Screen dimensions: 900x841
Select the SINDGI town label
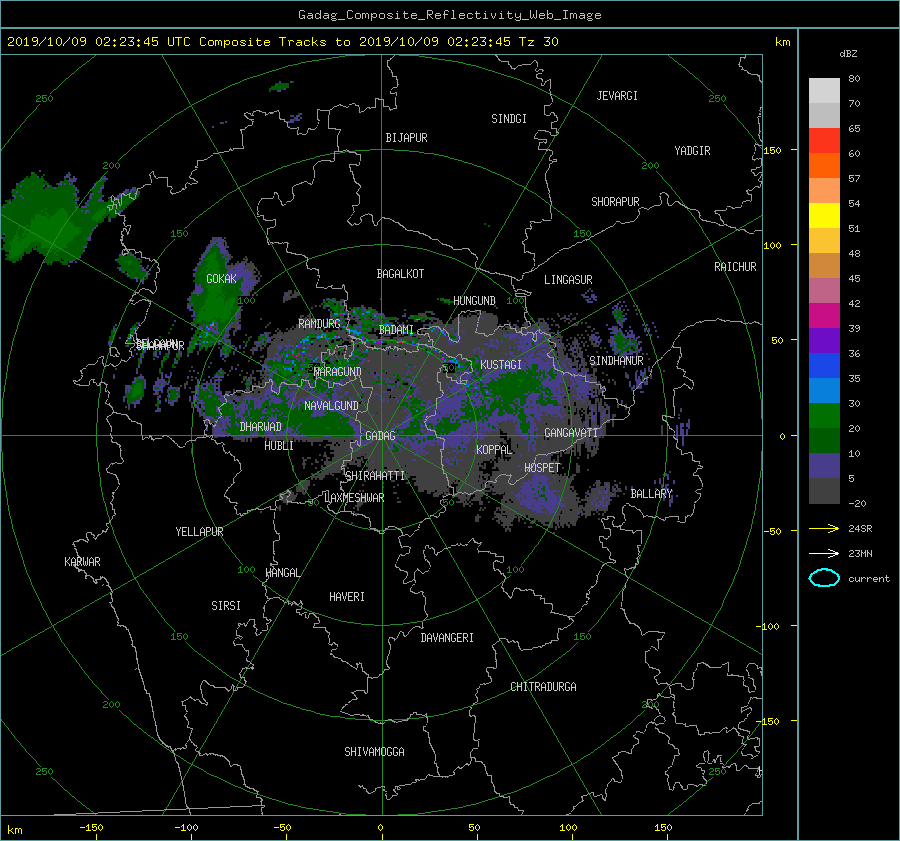509,119
